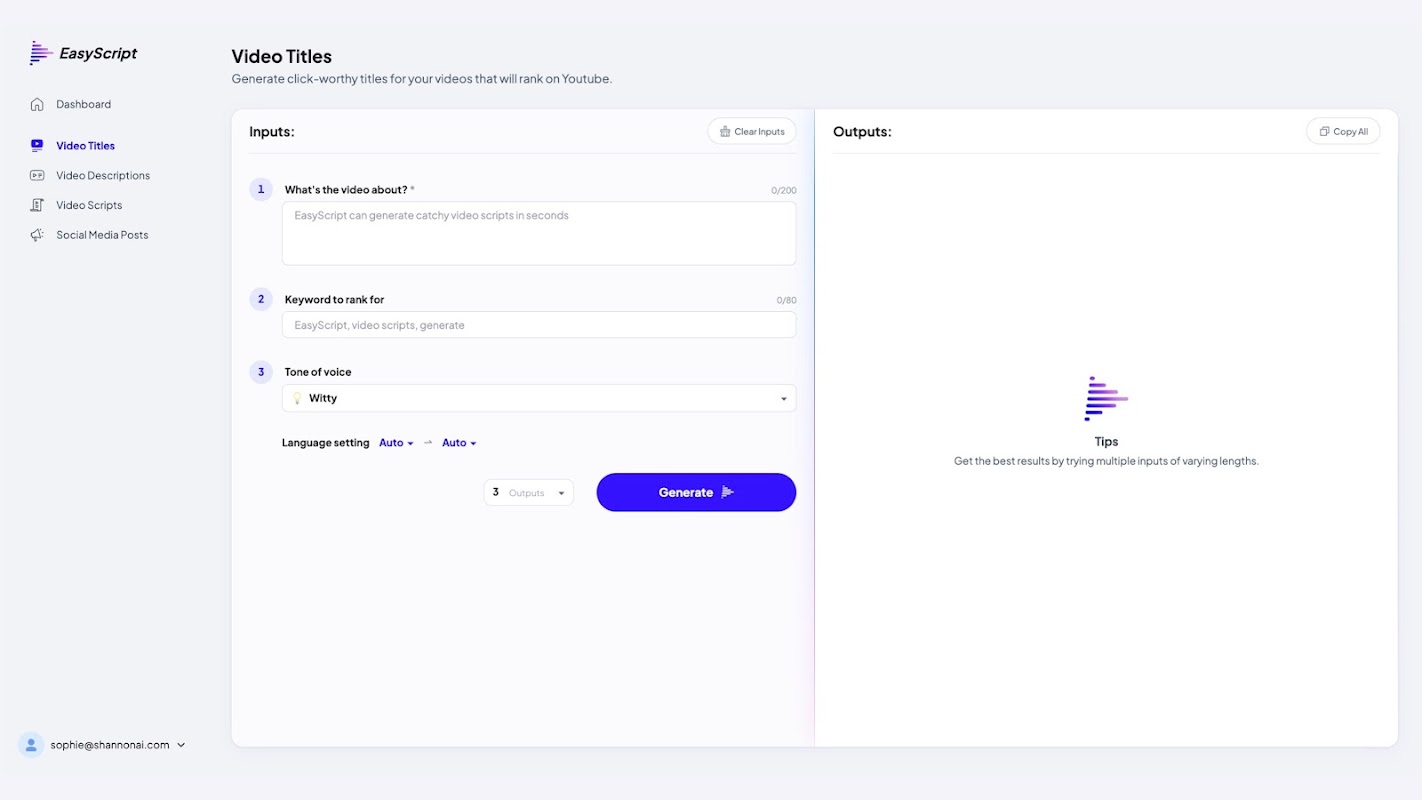Click the Inputs heading
The height and width of the screenshot is (800, 1422).
pos(272,132)
